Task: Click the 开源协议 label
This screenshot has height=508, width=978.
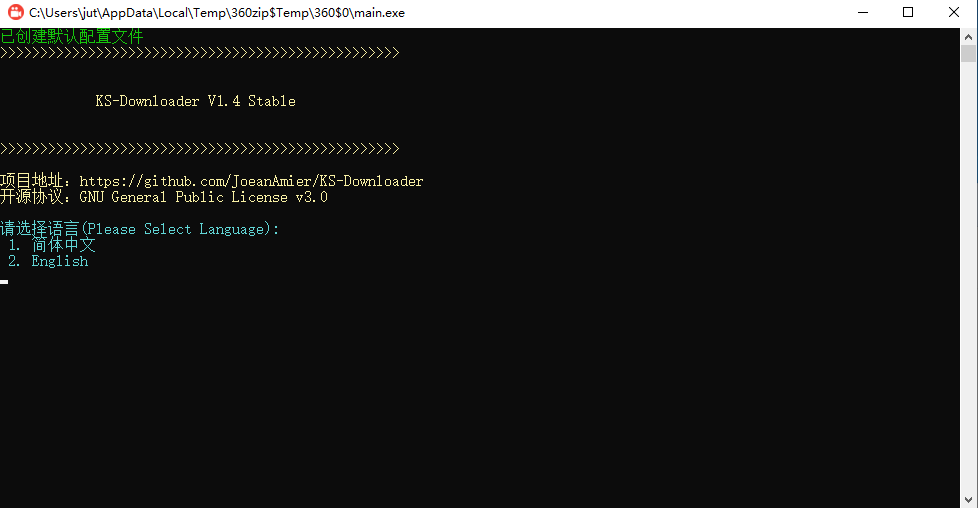Action: [x=32, y=197]
